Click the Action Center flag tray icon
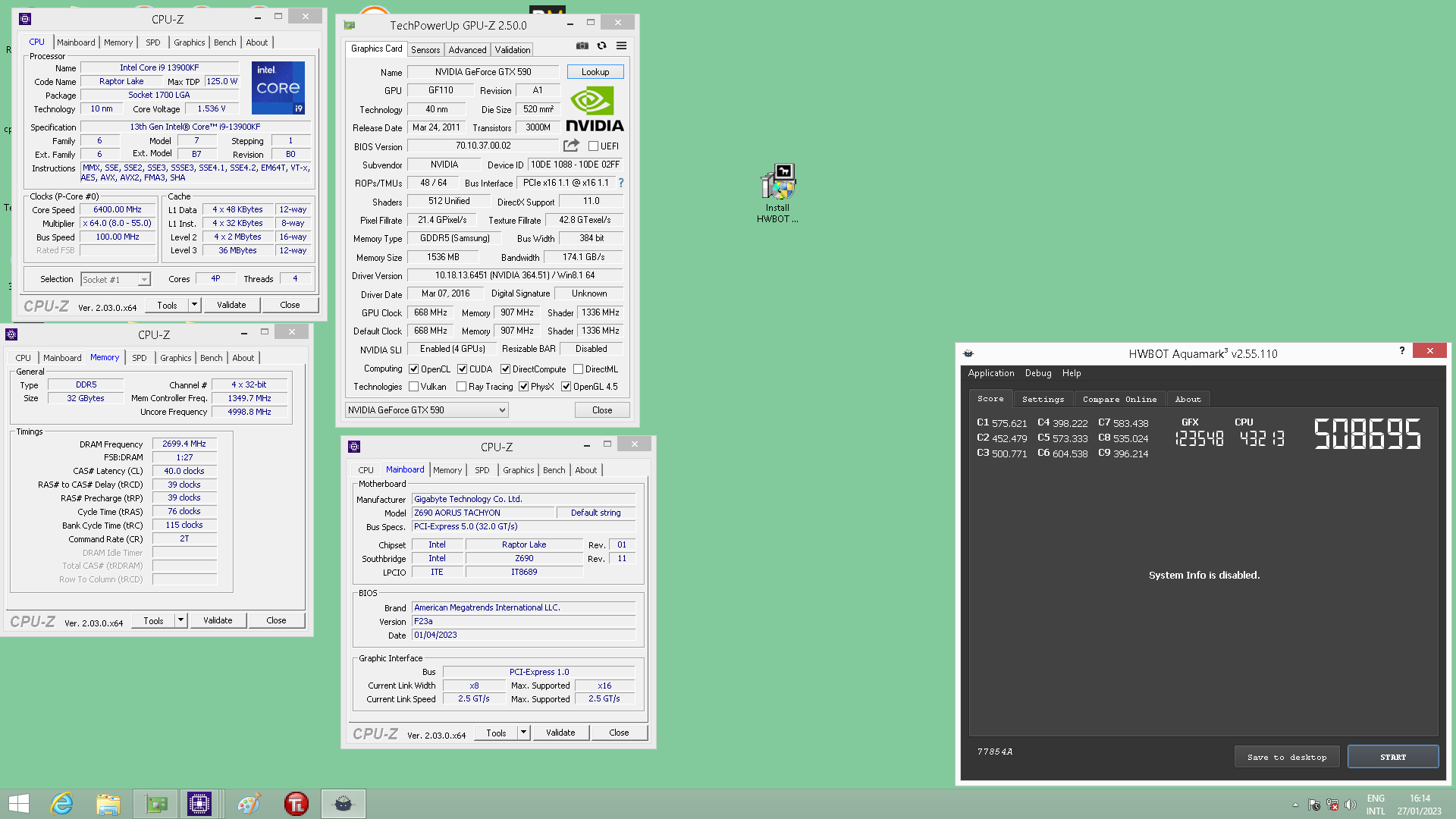The width and height of the screenshot is (1456, 819). point(1314,805)
